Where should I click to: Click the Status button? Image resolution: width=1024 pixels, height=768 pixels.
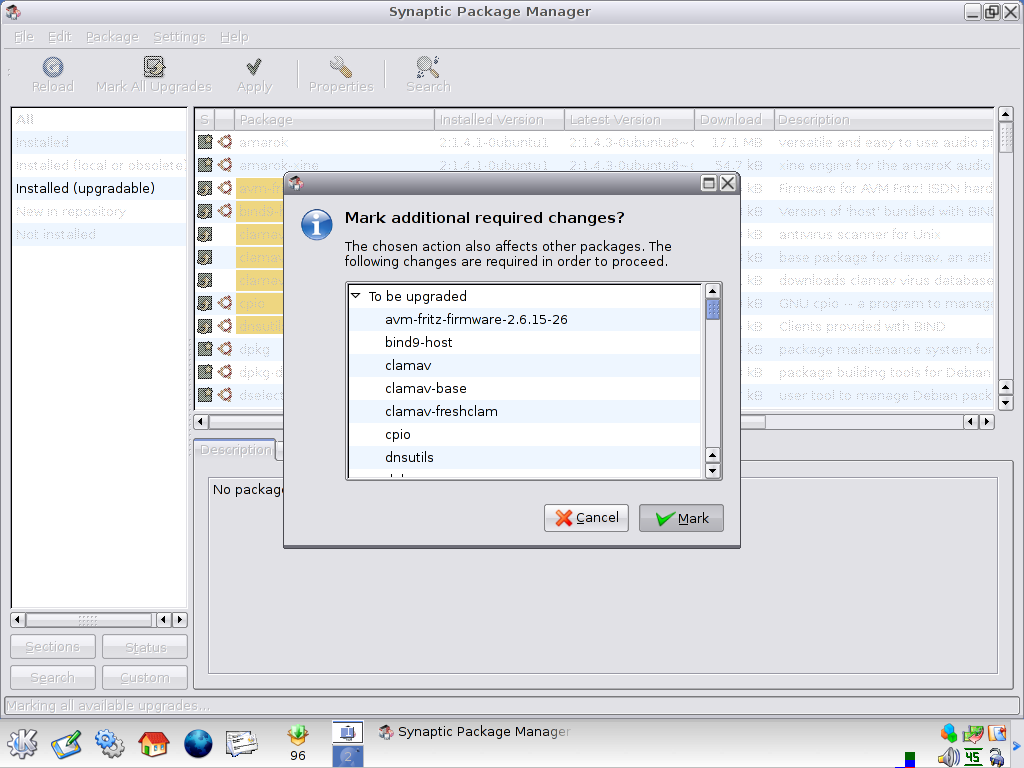(145, 647)
